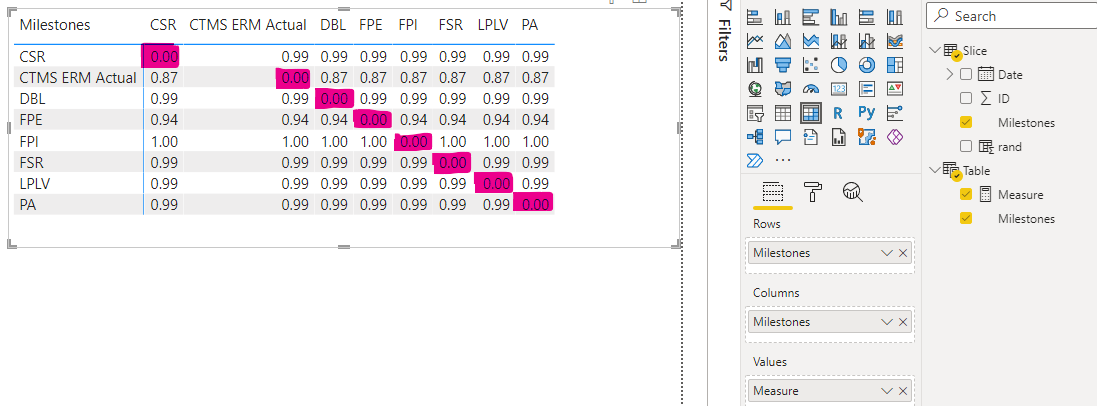The width and height of the screenshot is (1097, 406).
Task: Sort by CTMS ERM Actual column header
Action: point(248,25)
